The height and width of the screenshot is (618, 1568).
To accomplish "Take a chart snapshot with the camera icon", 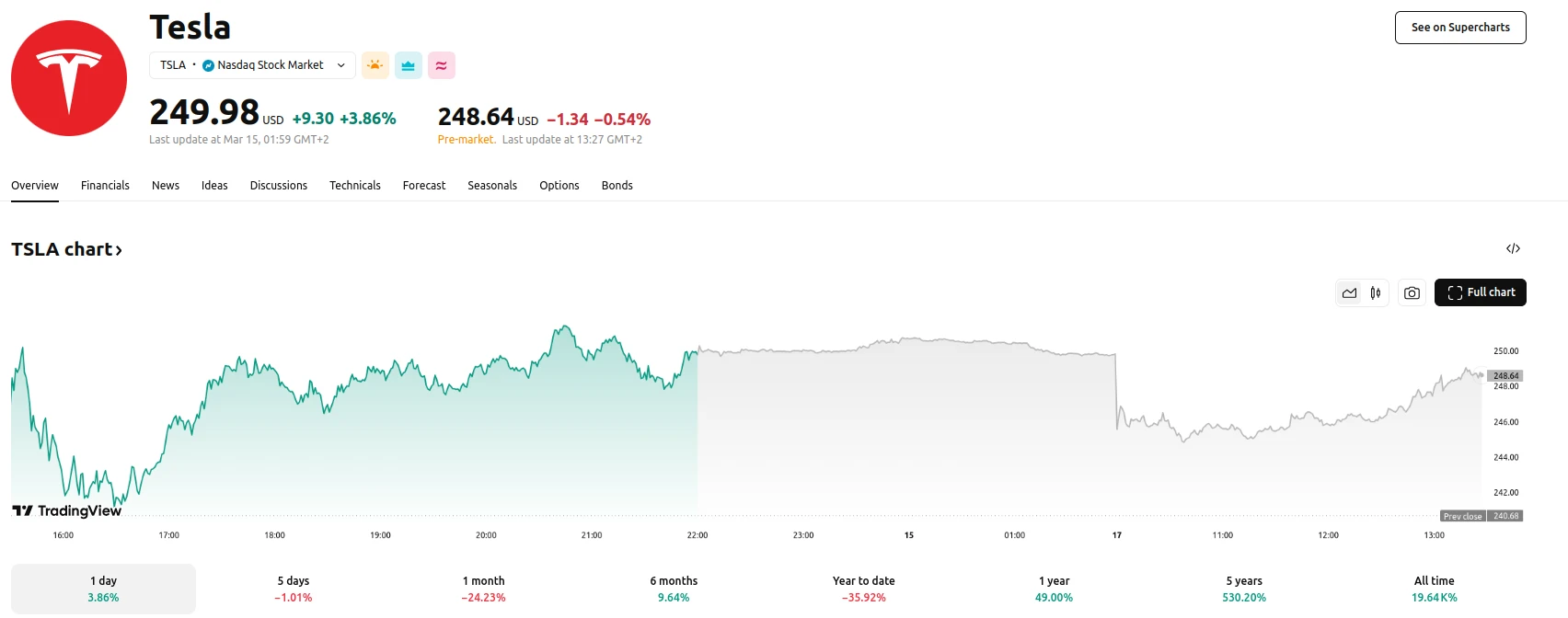I will [1412, 292].
